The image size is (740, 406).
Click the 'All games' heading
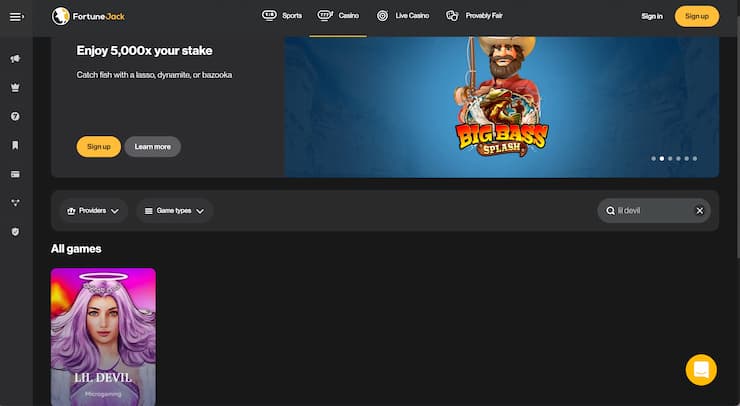(76, 249)
